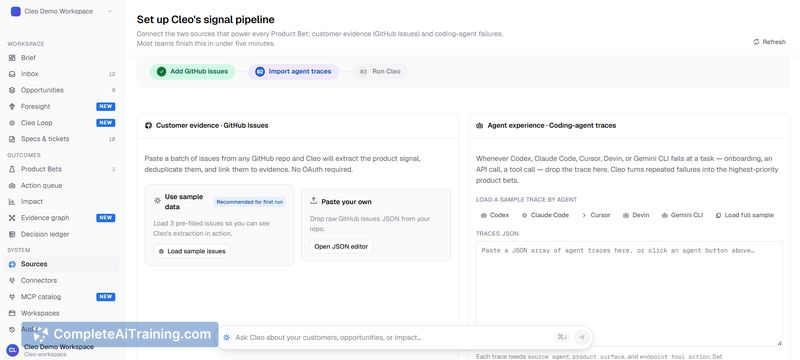This screenshot has height=360, width=800.
Task: Open Opportunities section
Action: [62, 90]
